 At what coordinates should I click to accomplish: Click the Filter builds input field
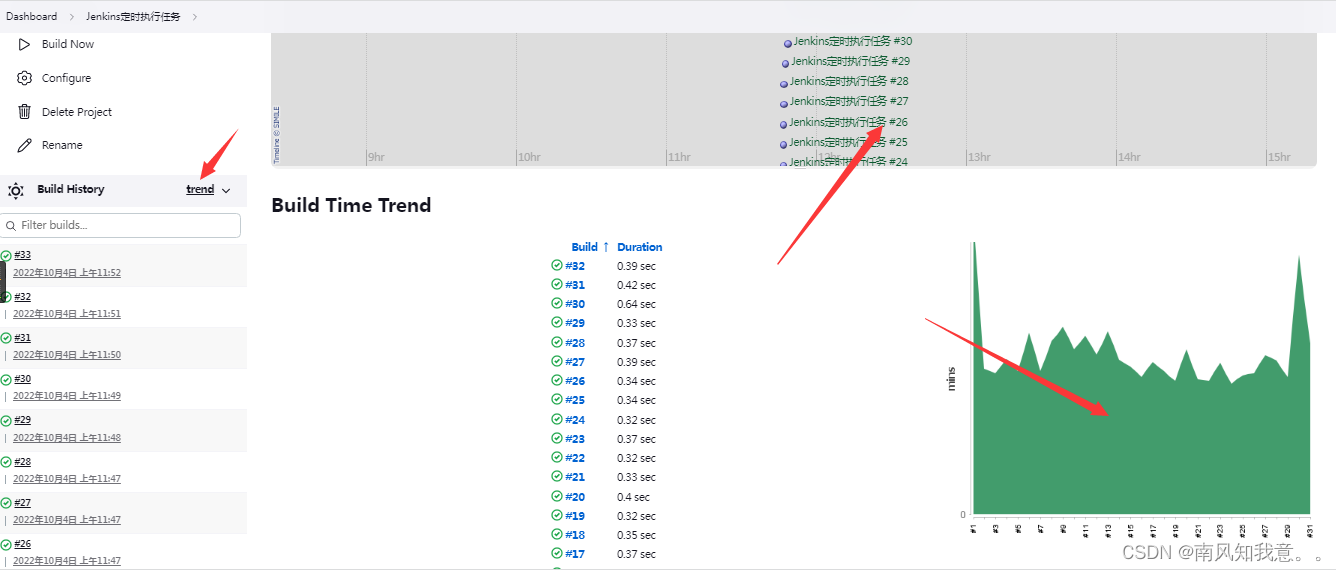(121, 225)
